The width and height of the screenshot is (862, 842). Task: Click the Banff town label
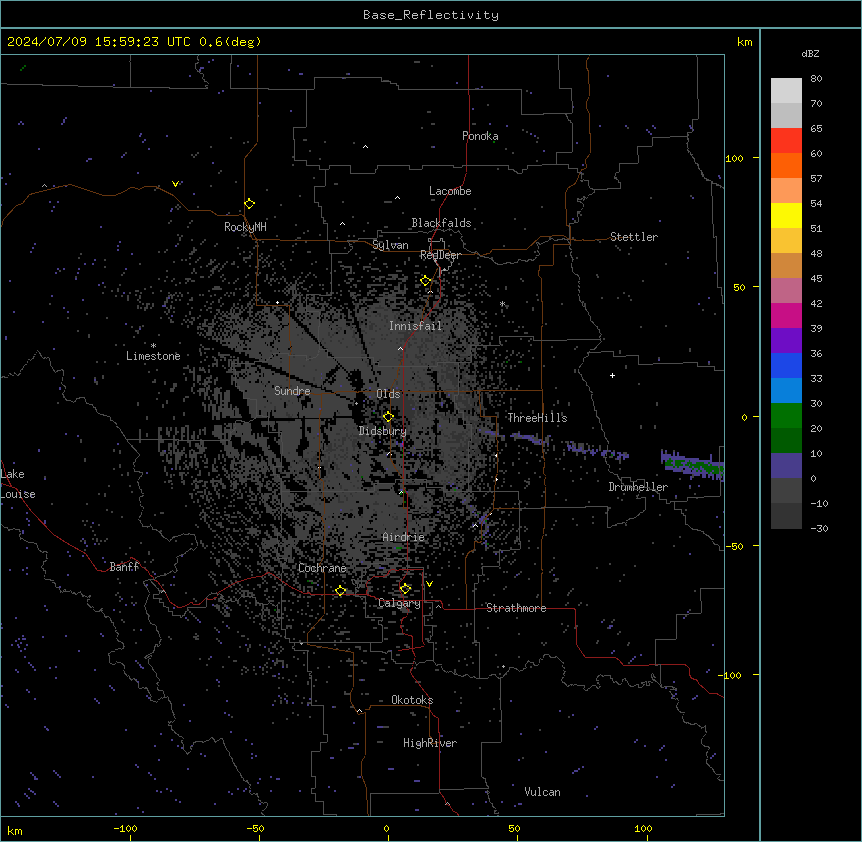[x=124, y=567]
